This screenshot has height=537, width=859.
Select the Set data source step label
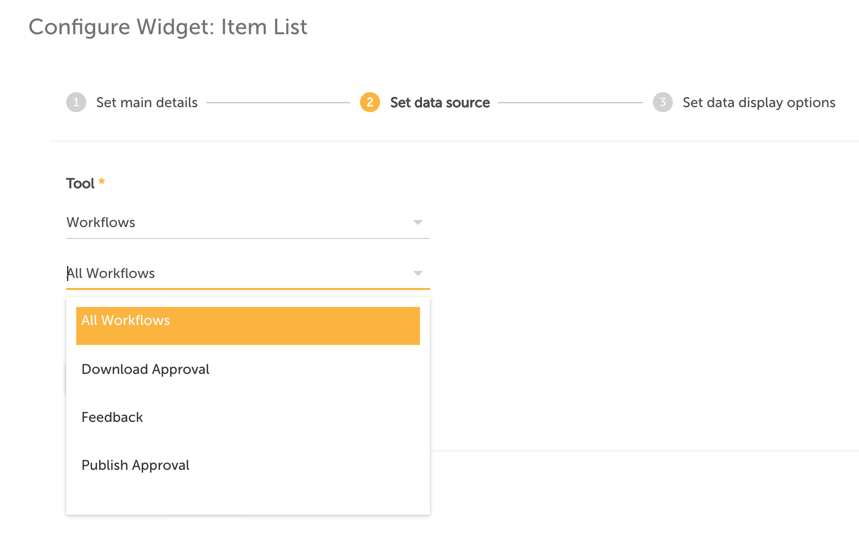[x=440, y=102]
